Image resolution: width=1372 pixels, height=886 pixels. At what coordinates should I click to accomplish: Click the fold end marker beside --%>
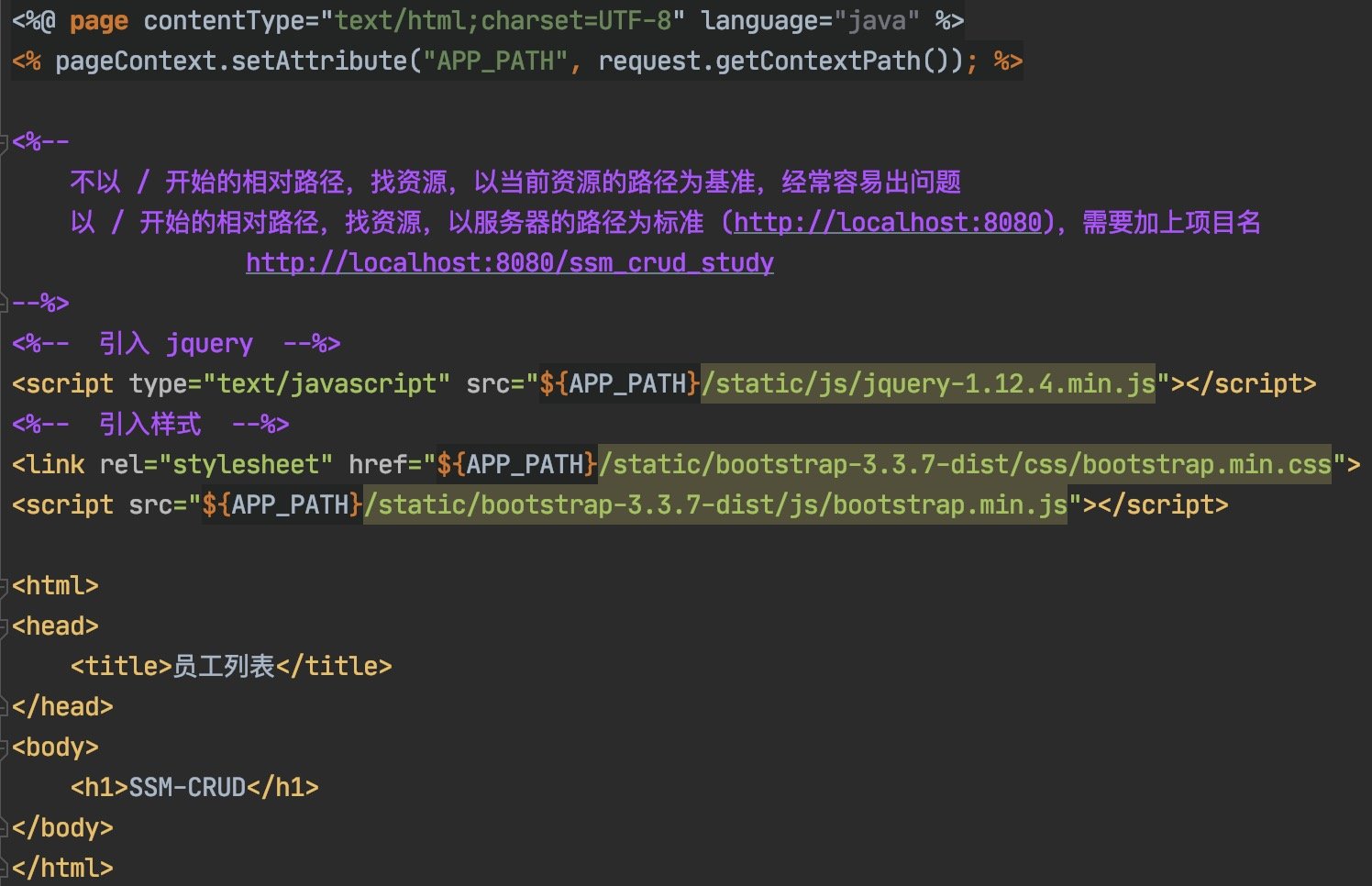click(x=5, y=304)
